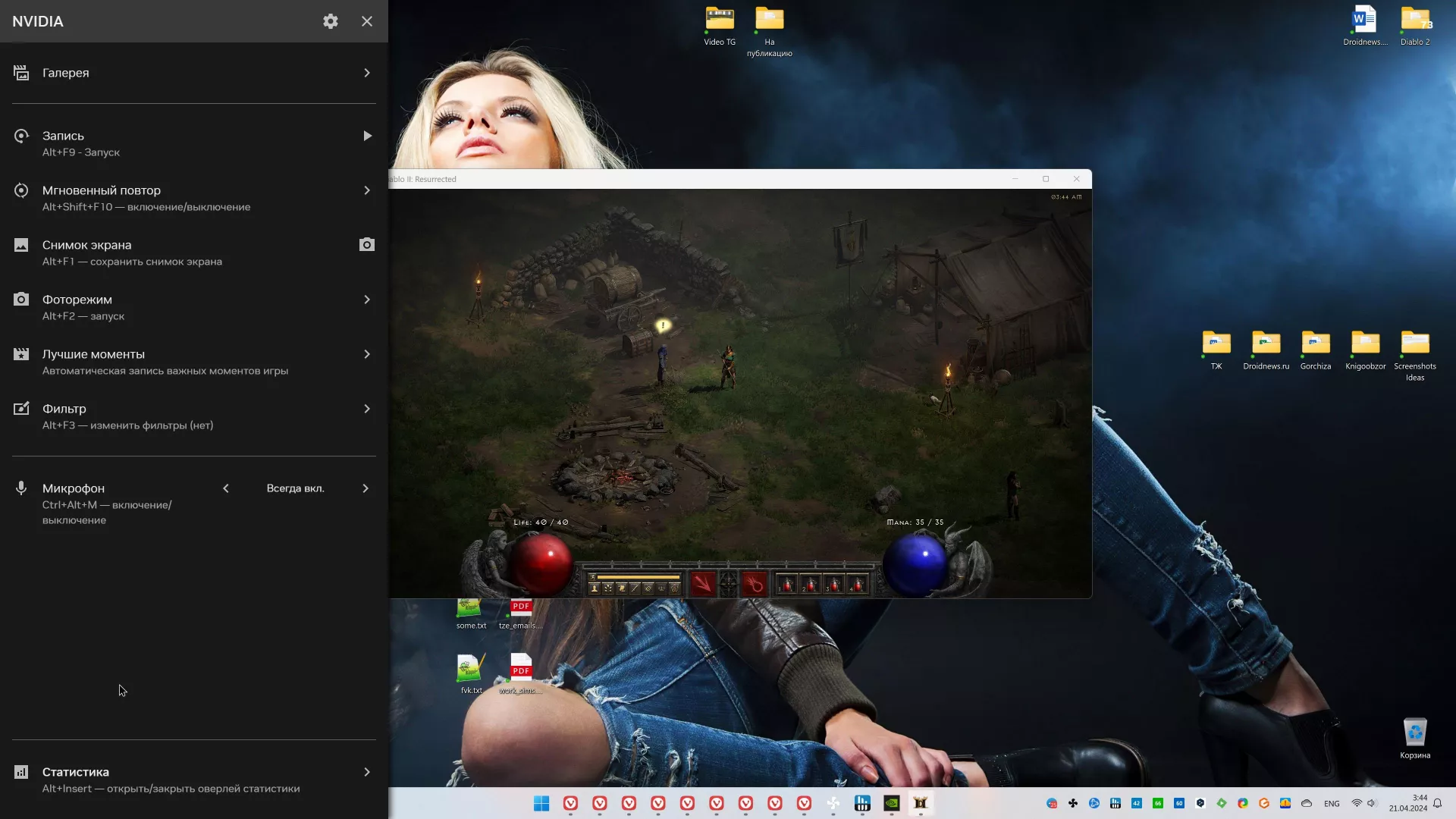Select the Фоторежим menu label

click(x=77, y=300)
